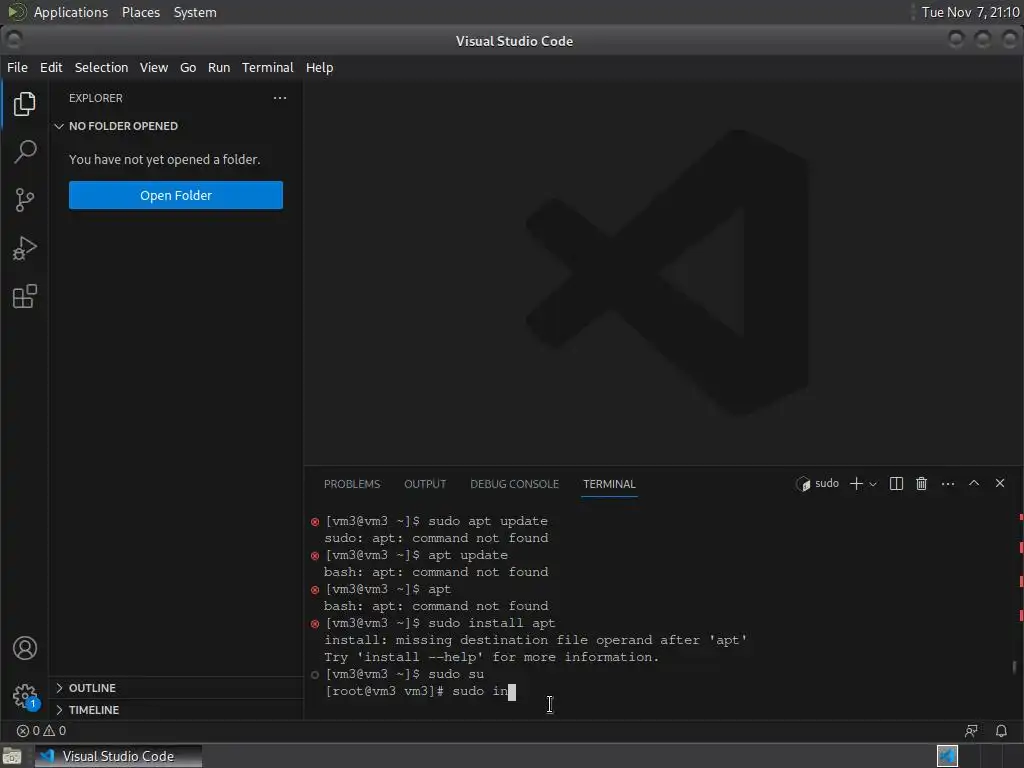Viewport: 1024px width, 768px height.
Task: Kill terminal with trash icon
Action: [x=921, y=484]
